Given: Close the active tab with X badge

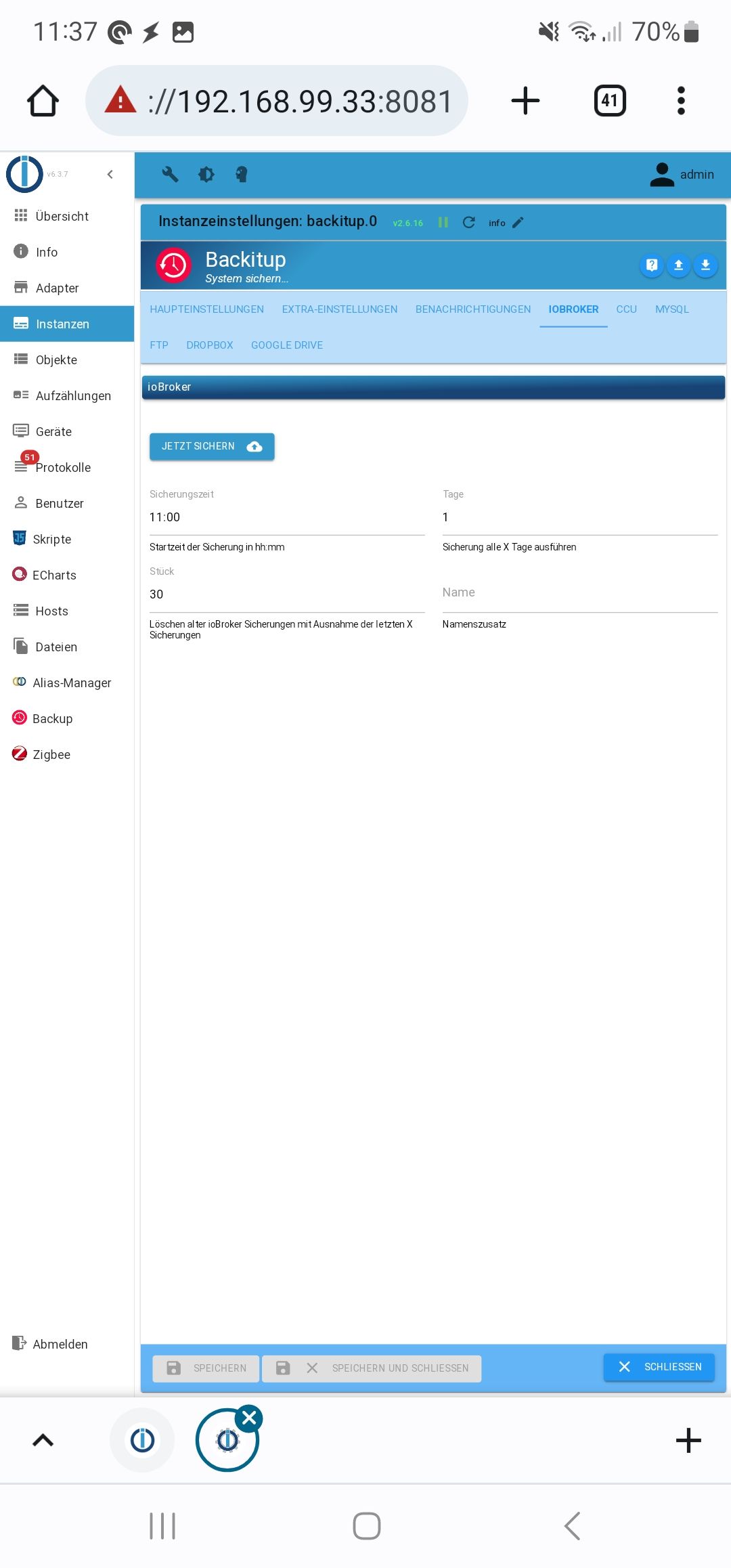Looking at the screenshot, I should coord(249,1418).
